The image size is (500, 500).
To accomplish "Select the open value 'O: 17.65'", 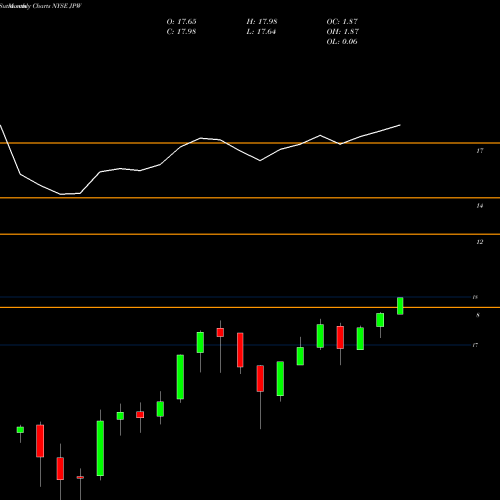I will tap(181, 22).
